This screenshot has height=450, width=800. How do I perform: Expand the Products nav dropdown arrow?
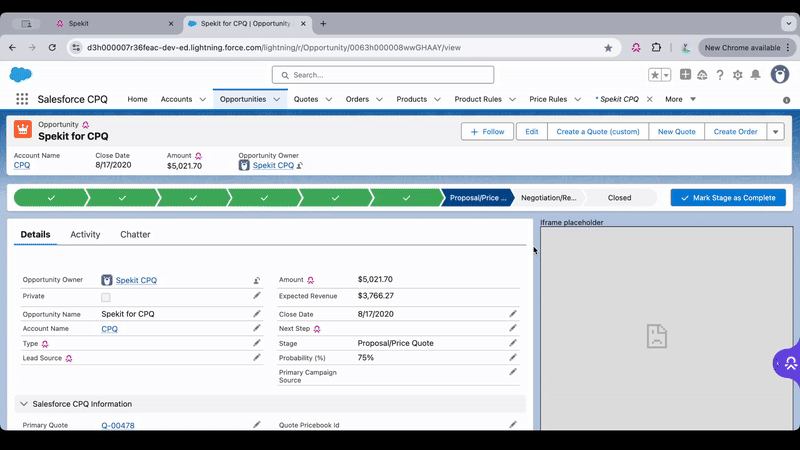[x=437, y=99]
